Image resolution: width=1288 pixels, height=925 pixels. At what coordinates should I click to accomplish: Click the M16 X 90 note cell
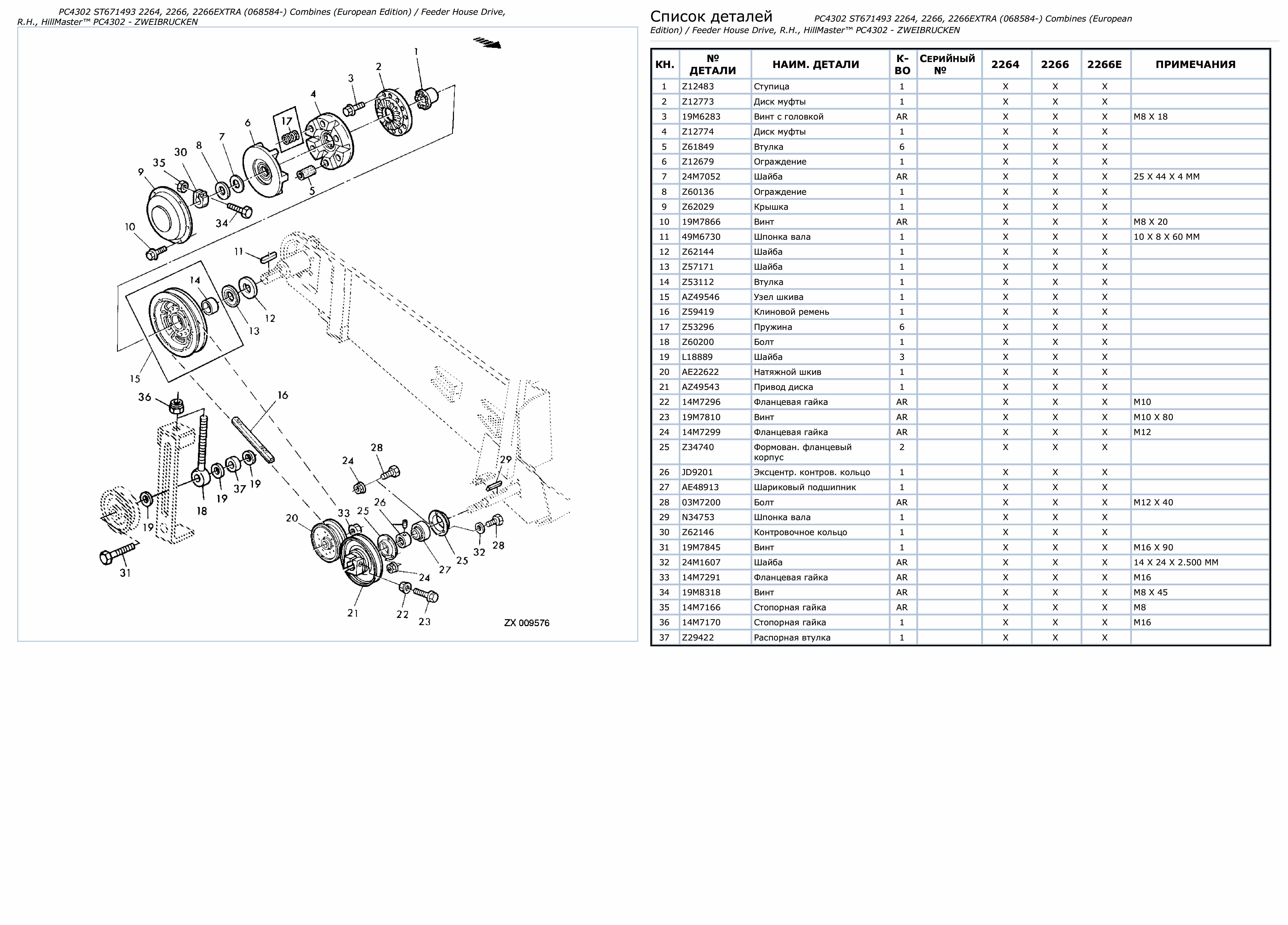[1153, 547]
